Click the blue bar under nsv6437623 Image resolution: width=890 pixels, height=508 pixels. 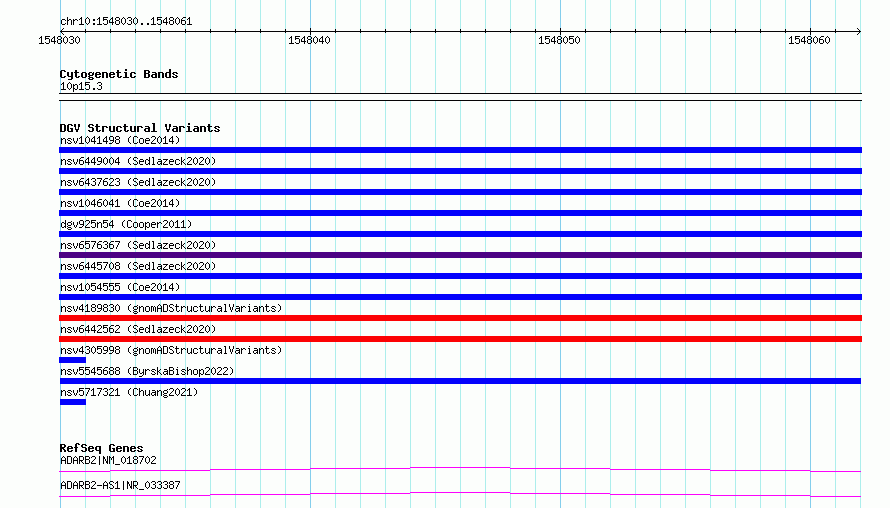[x=460, y=192]
